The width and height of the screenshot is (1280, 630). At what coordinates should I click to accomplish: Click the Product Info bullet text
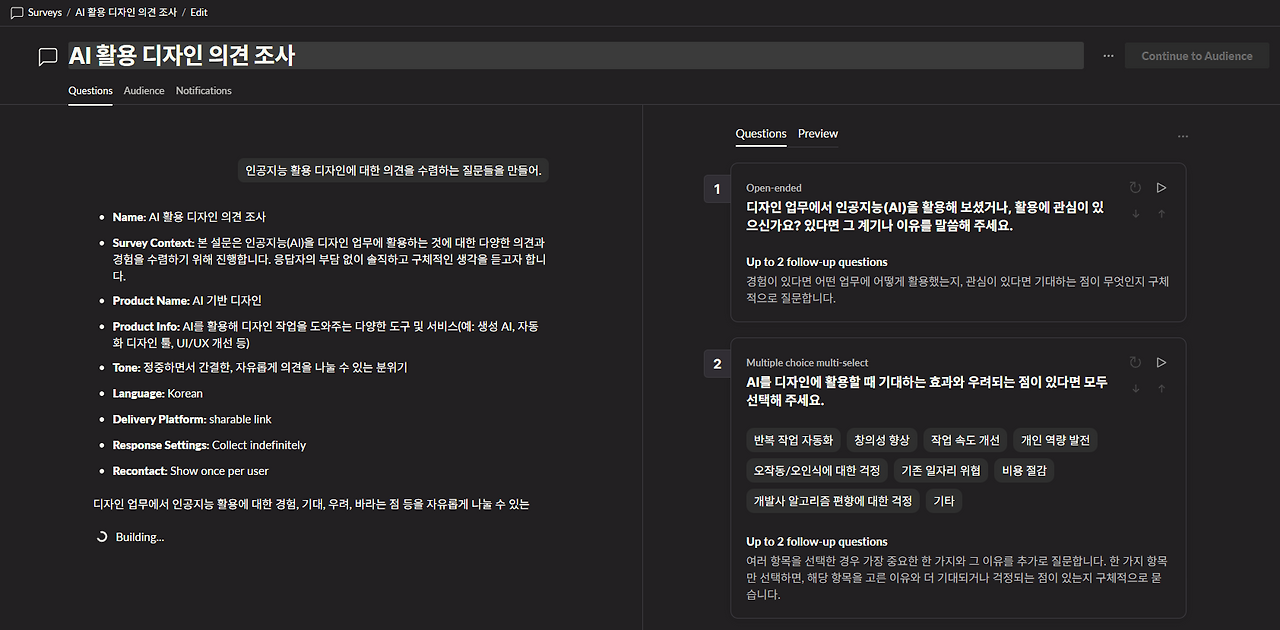click(326, 334)
